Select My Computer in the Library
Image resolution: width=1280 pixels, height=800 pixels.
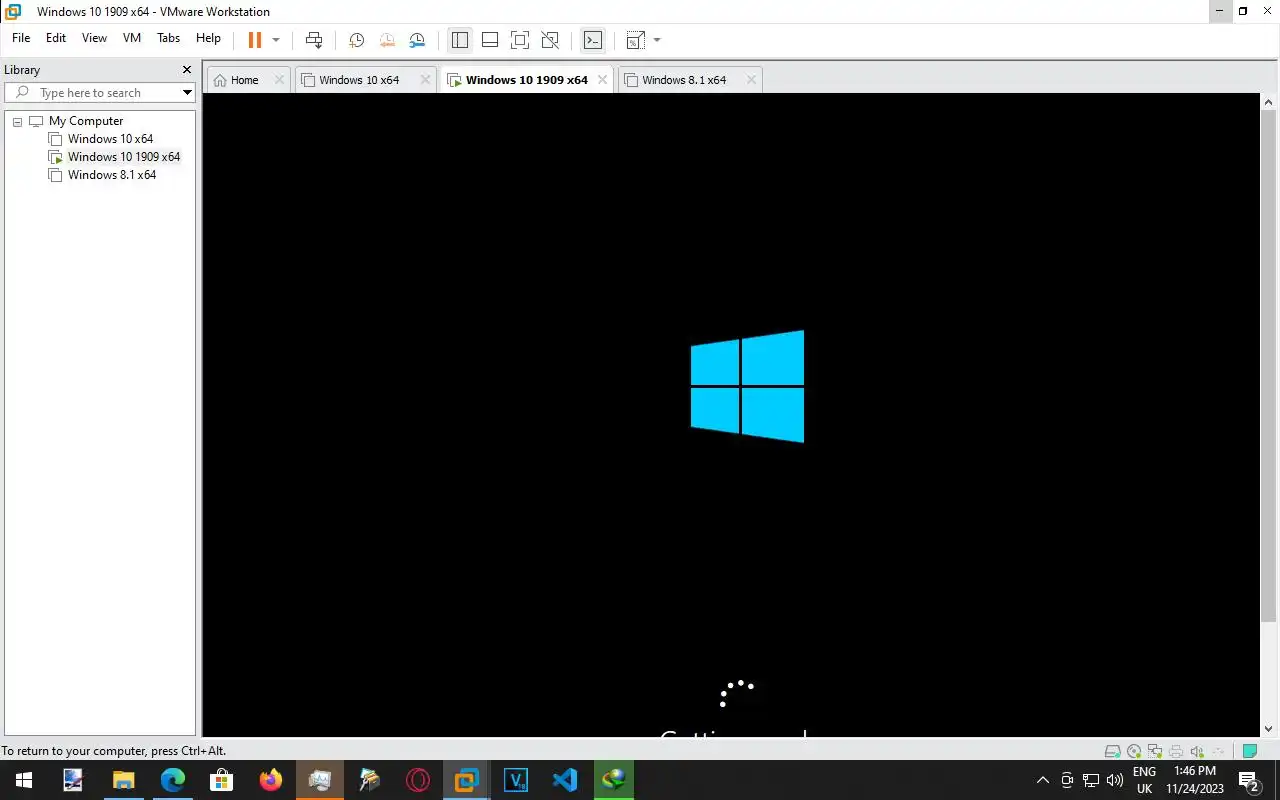pos(86,121)
